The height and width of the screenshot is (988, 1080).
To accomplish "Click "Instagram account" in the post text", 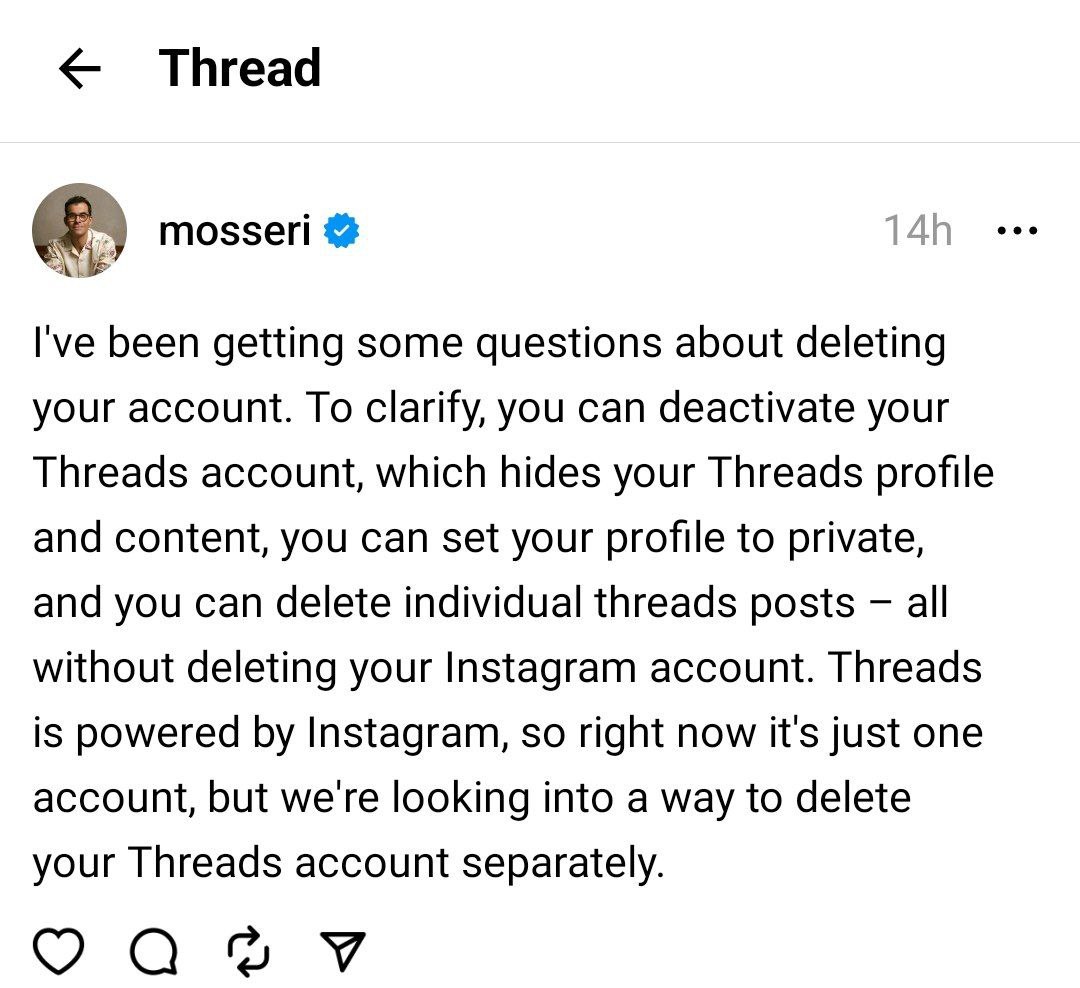I will point(625,669).
